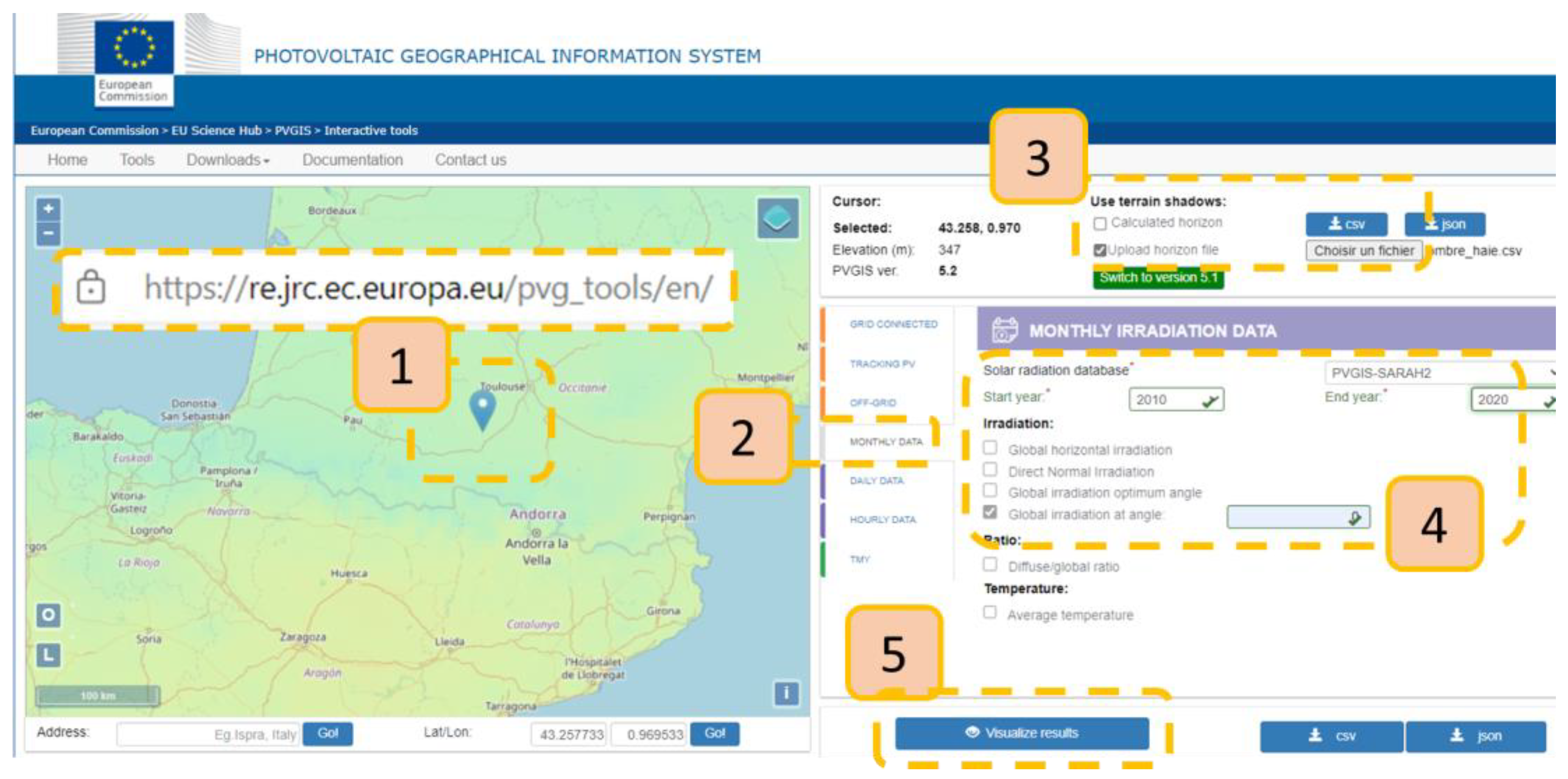Screen dimensions: 1568x779
Task: Open the Start year 2010 selector
Action: 1175,399
